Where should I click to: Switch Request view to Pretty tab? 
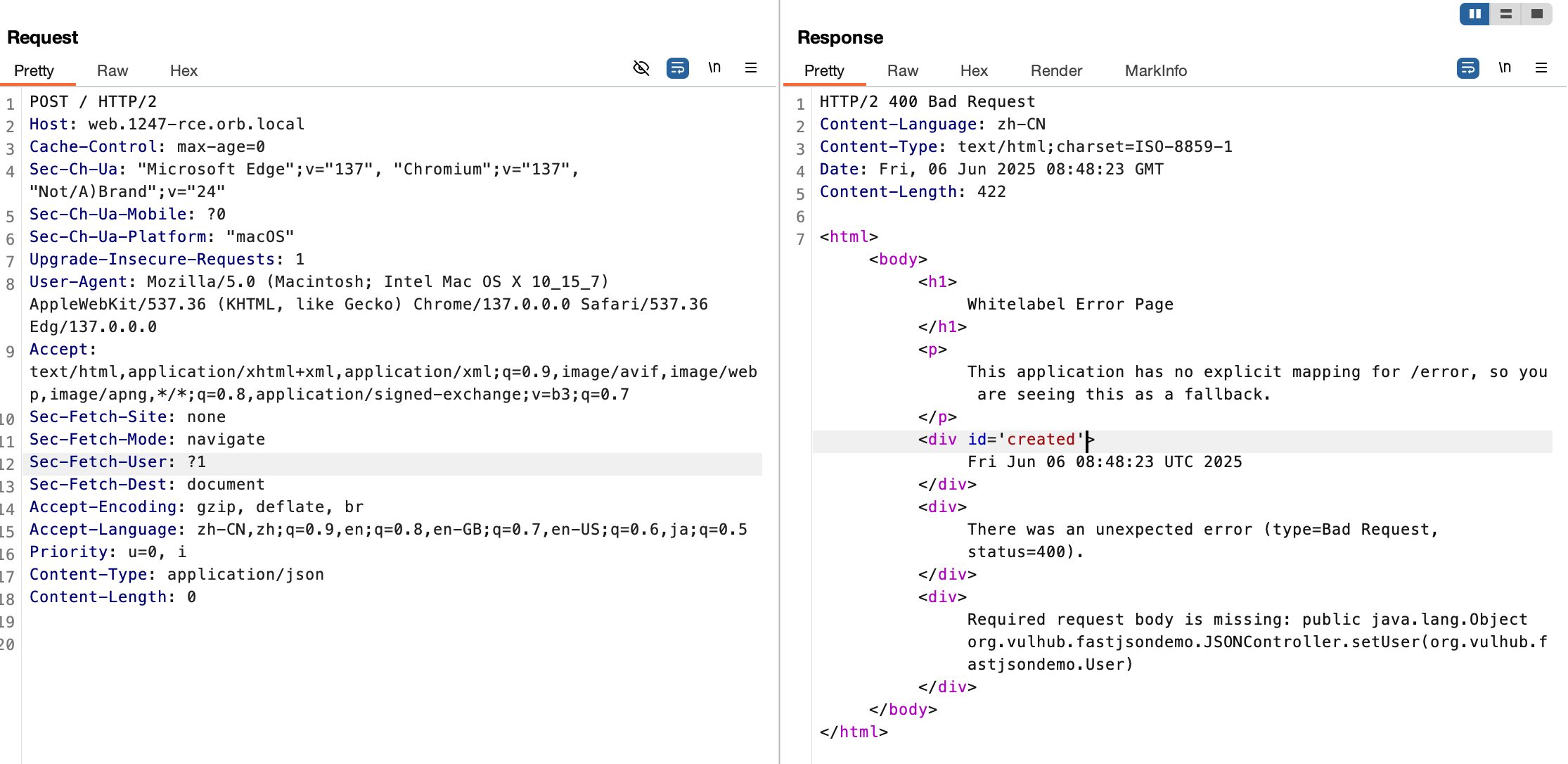[x=34, y=70]
